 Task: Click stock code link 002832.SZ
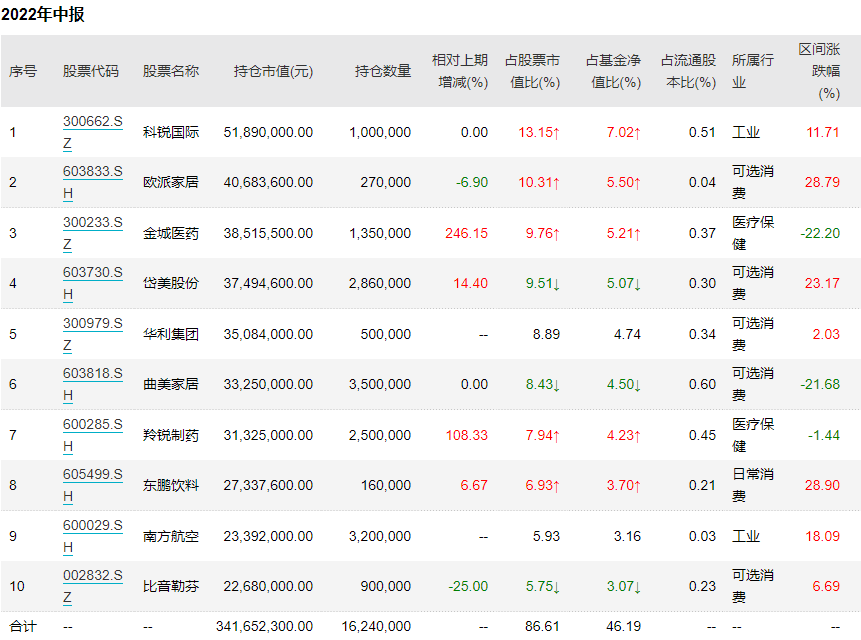click(92, 575)
